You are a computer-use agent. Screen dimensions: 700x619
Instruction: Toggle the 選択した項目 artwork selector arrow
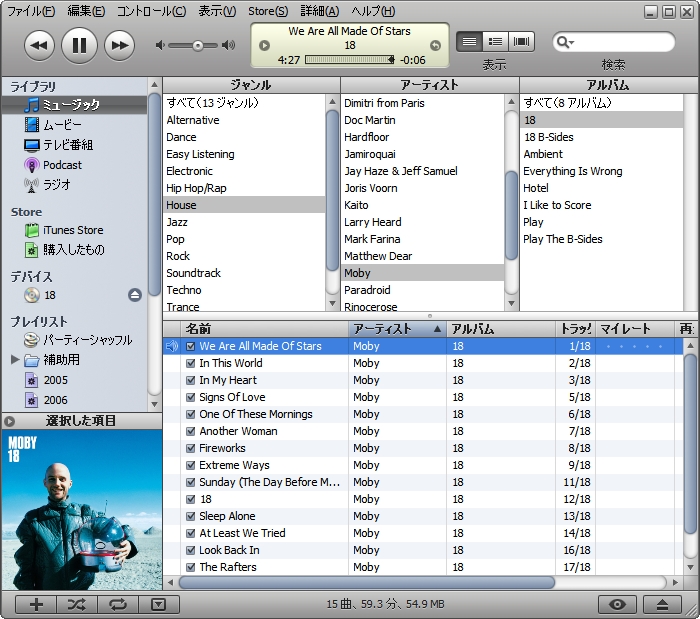9,421
